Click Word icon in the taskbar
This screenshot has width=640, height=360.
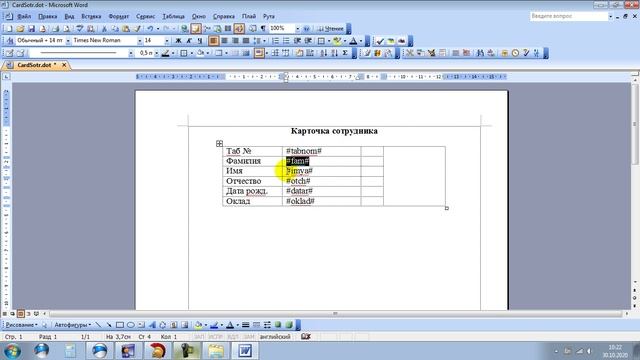click(245, 351)
